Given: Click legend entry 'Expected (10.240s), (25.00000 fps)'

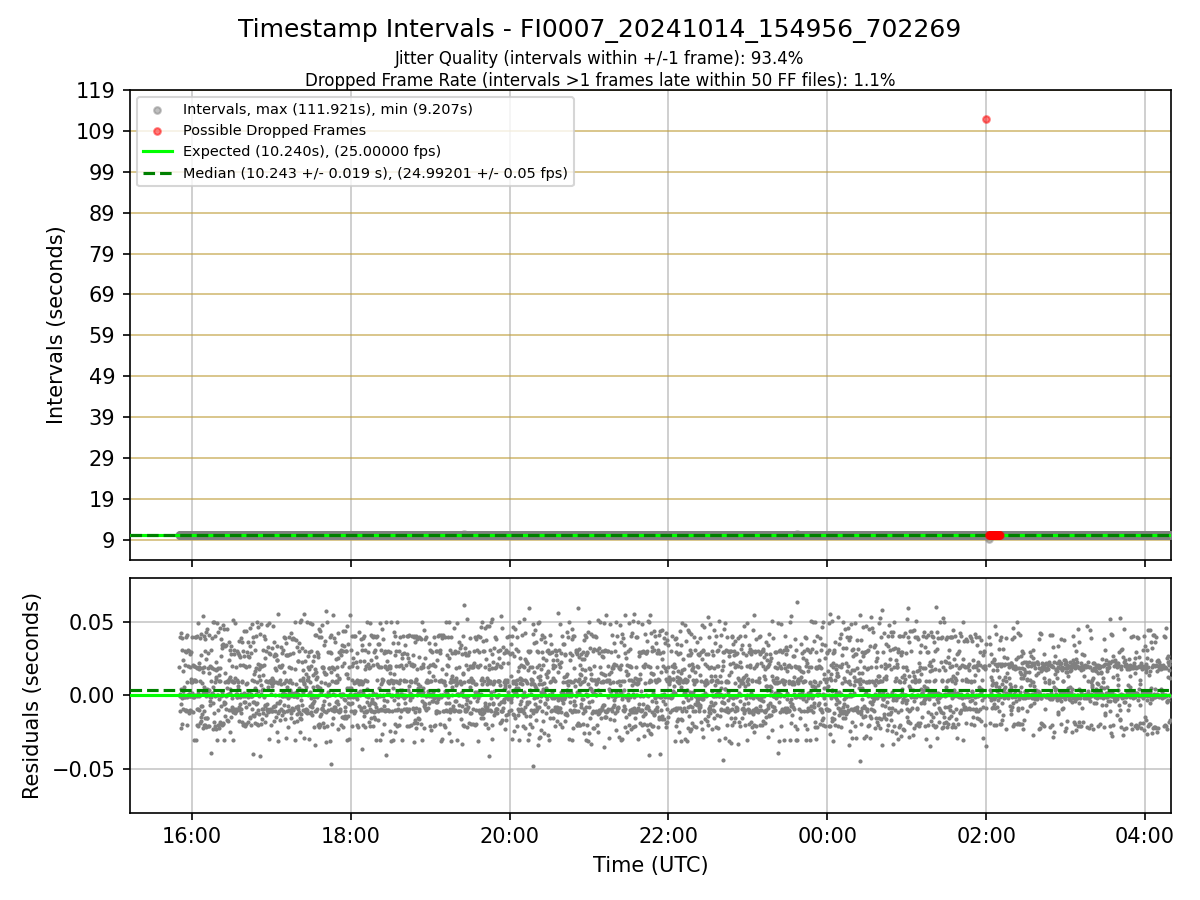Looking at the screenshot, I should [x=311, y=151].
